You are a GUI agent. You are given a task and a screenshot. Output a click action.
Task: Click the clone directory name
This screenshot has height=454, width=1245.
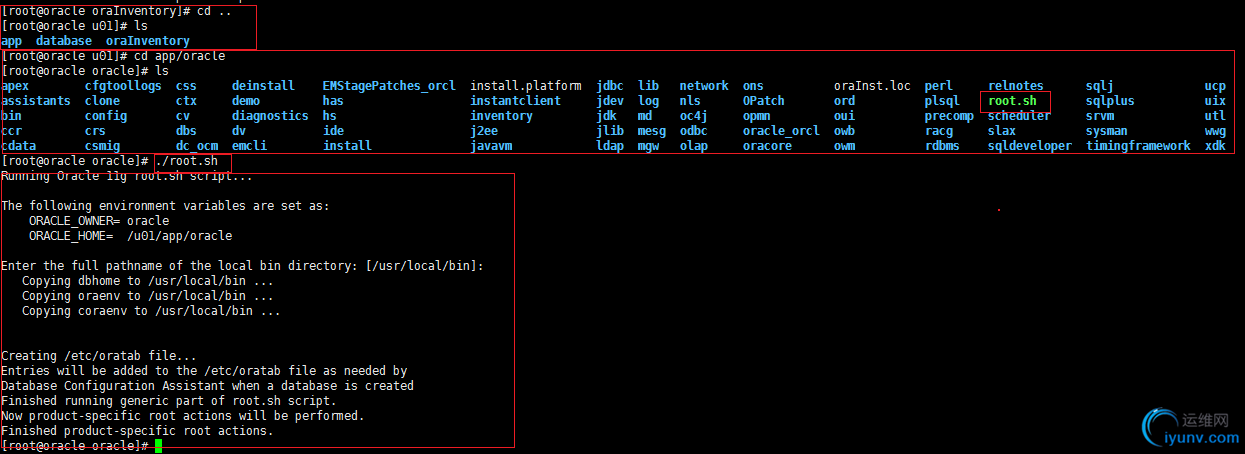[102, 101]
